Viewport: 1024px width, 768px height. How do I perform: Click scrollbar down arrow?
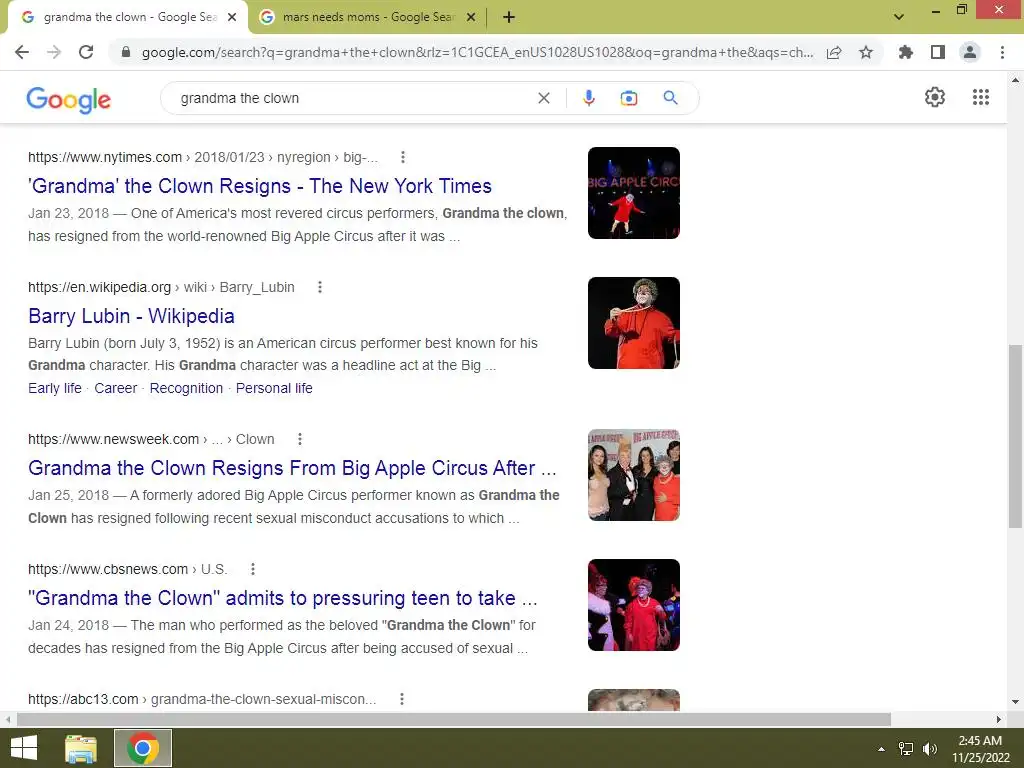coord(1015,703)
